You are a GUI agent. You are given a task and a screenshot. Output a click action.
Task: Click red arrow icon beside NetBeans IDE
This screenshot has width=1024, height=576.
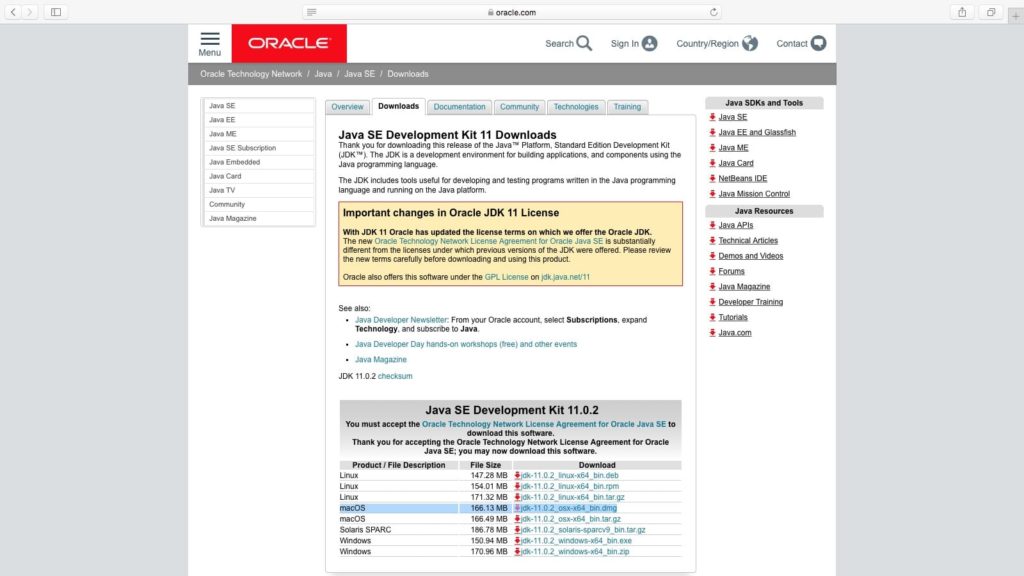pos(712,178)
